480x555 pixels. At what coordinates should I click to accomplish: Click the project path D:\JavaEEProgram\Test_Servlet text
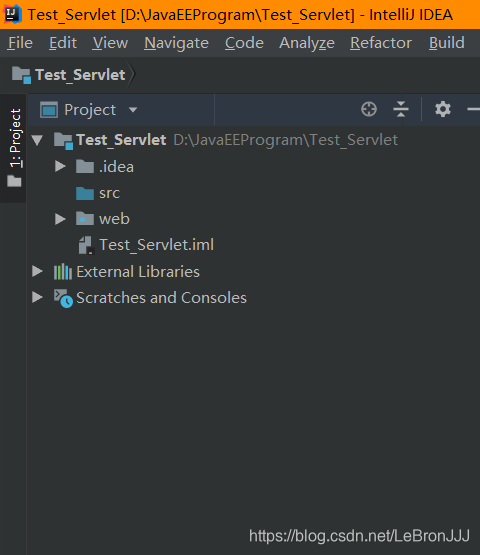pos(286,140)
